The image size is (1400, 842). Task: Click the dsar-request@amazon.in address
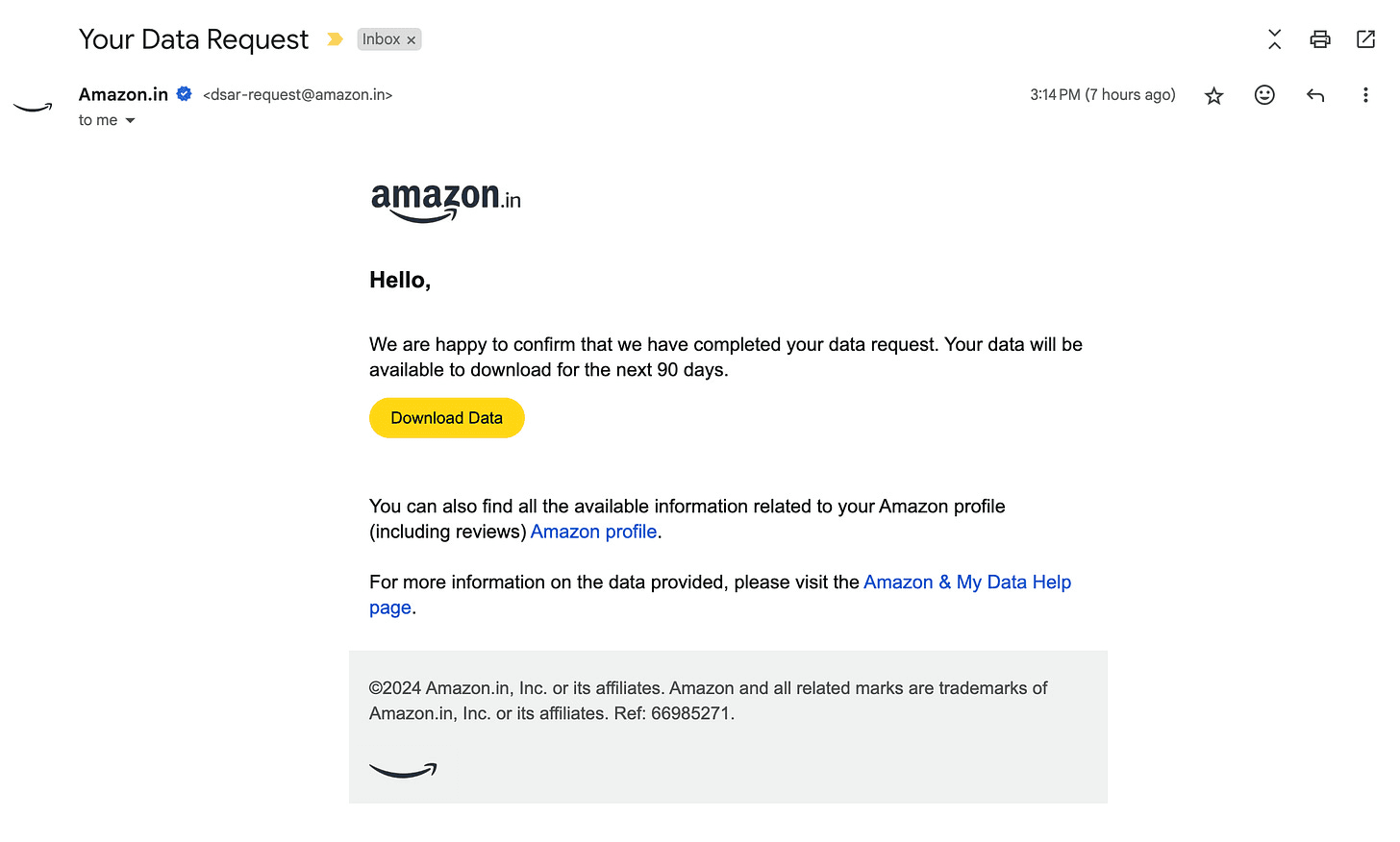(298, 94)
